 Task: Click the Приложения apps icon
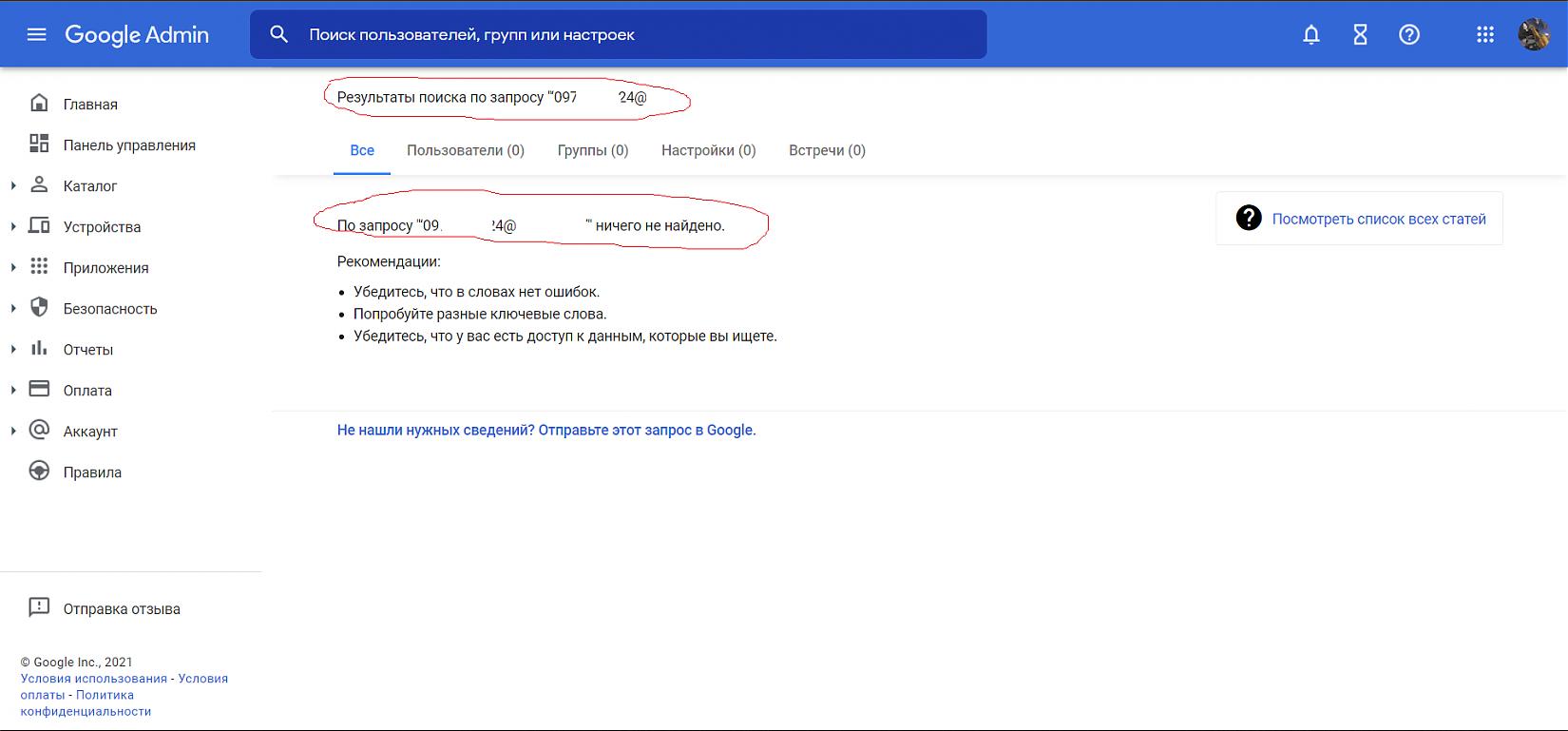point(39,266)
